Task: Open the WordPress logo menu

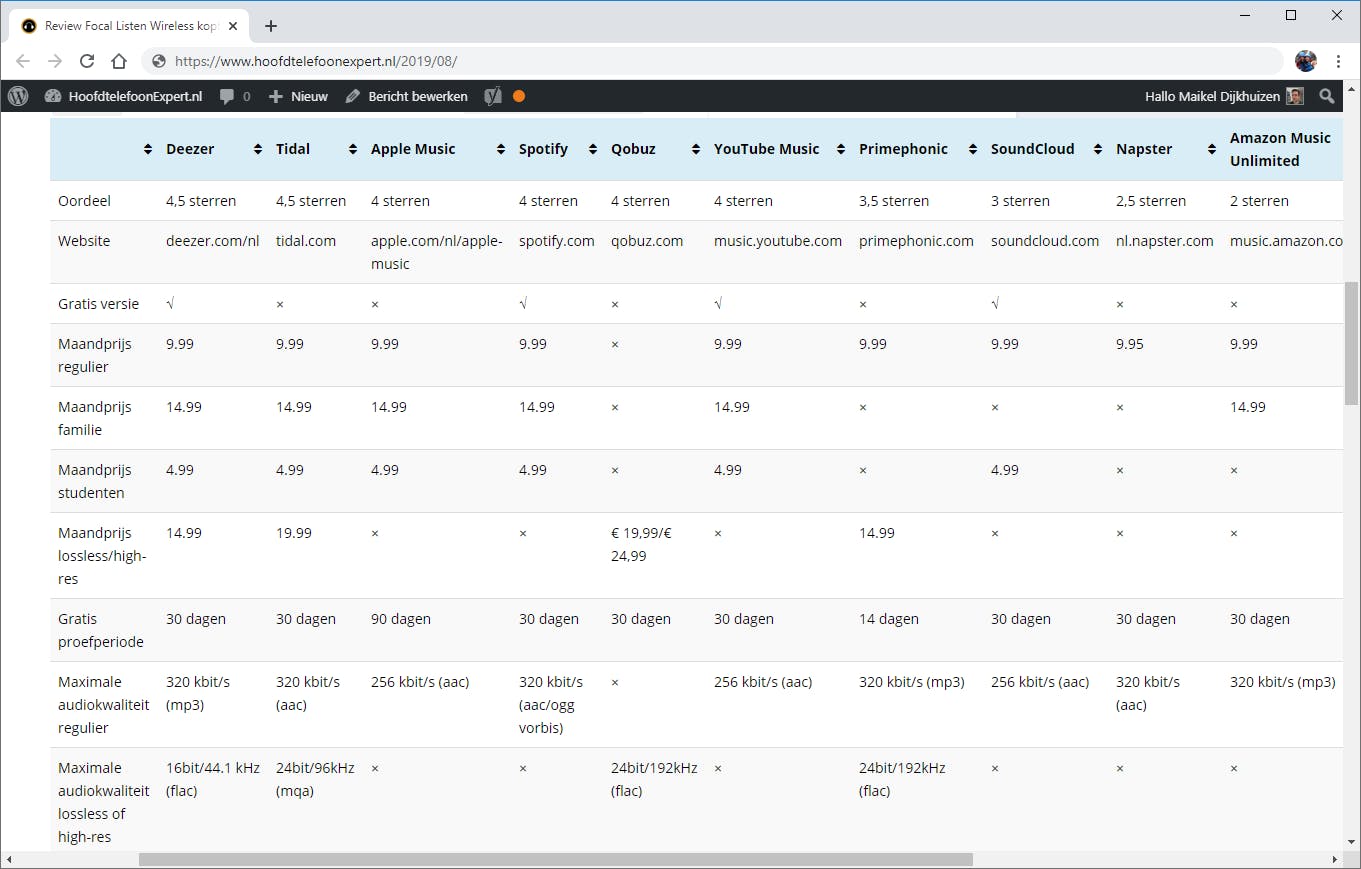Action: tap(18, 96)
